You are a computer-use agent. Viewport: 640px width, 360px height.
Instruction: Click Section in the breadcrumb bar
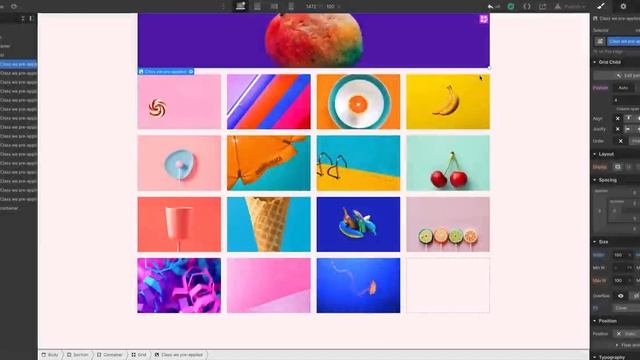78,355
